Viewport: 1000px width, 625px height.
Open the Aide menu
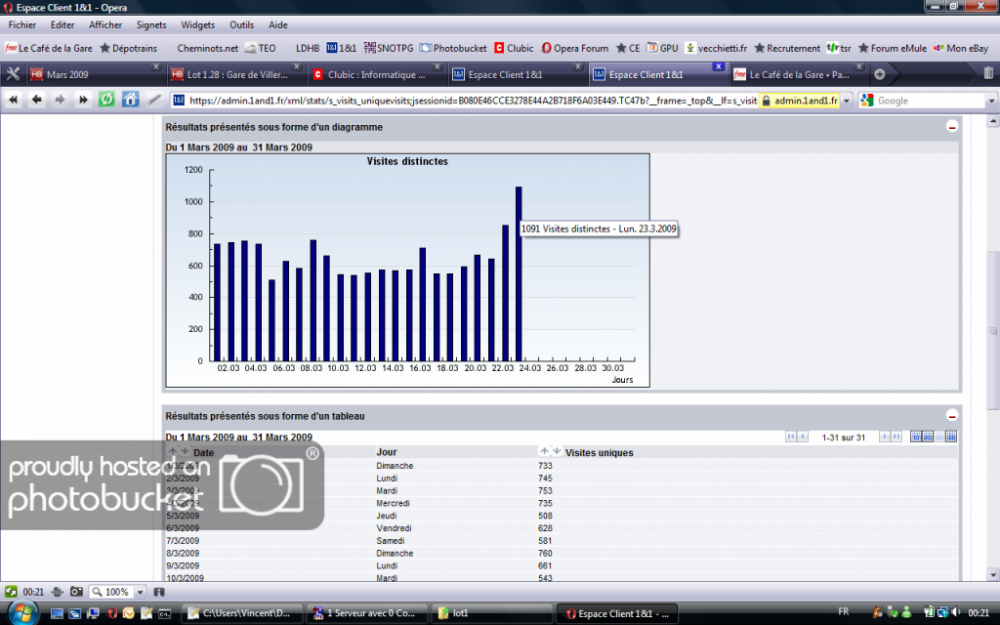pos(278,25)
